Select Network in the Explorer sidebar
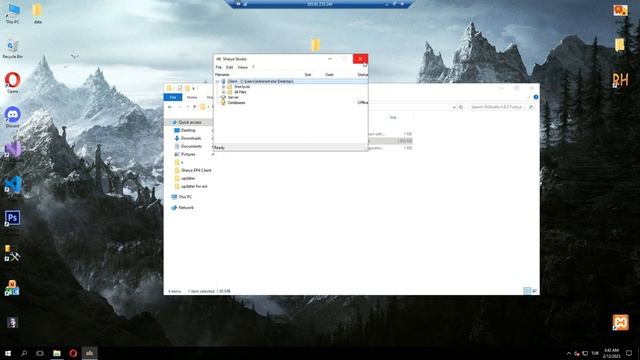 tap(186, 208)
